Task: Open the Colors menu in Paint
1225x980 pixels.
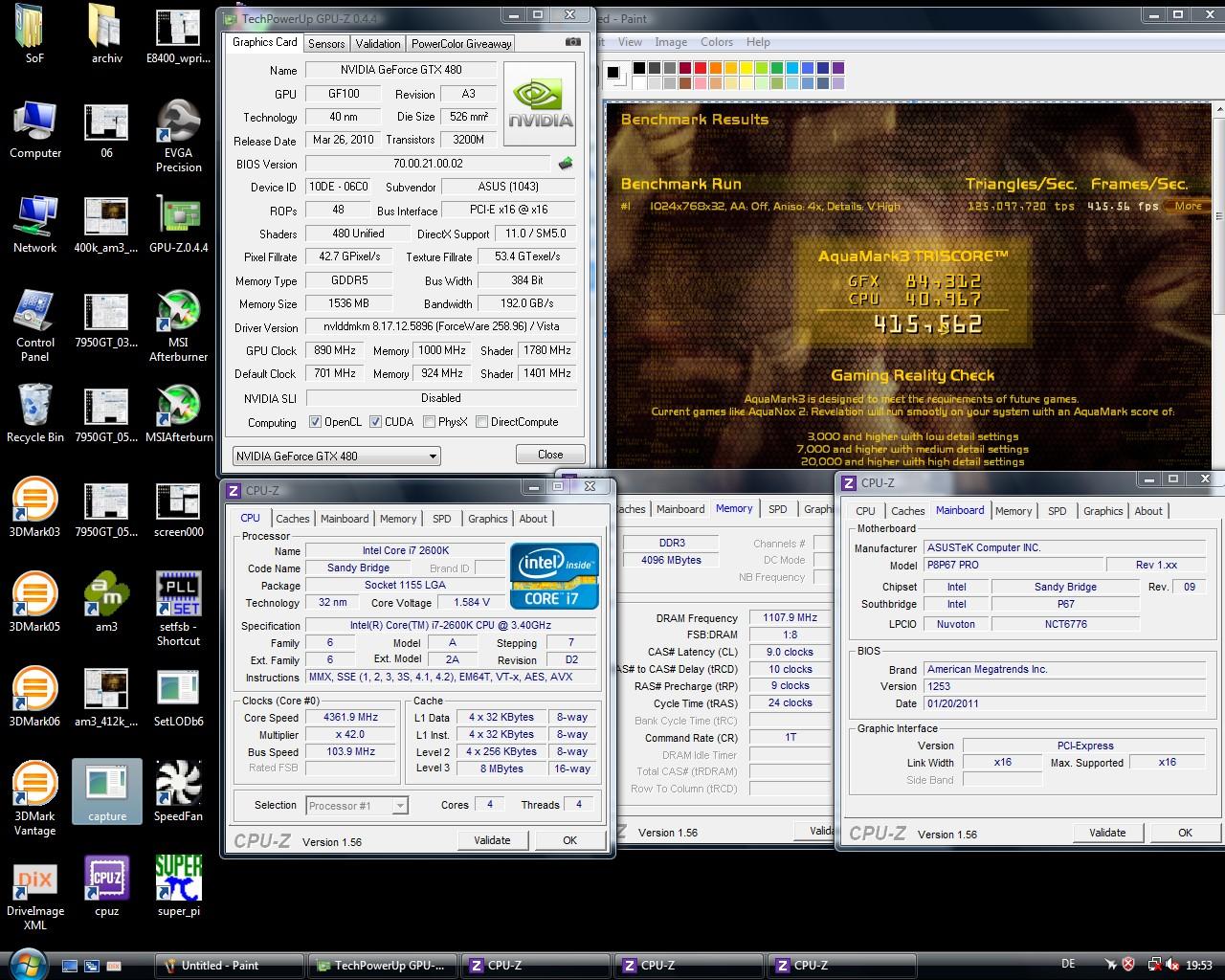Action: [x=717, y=42]
